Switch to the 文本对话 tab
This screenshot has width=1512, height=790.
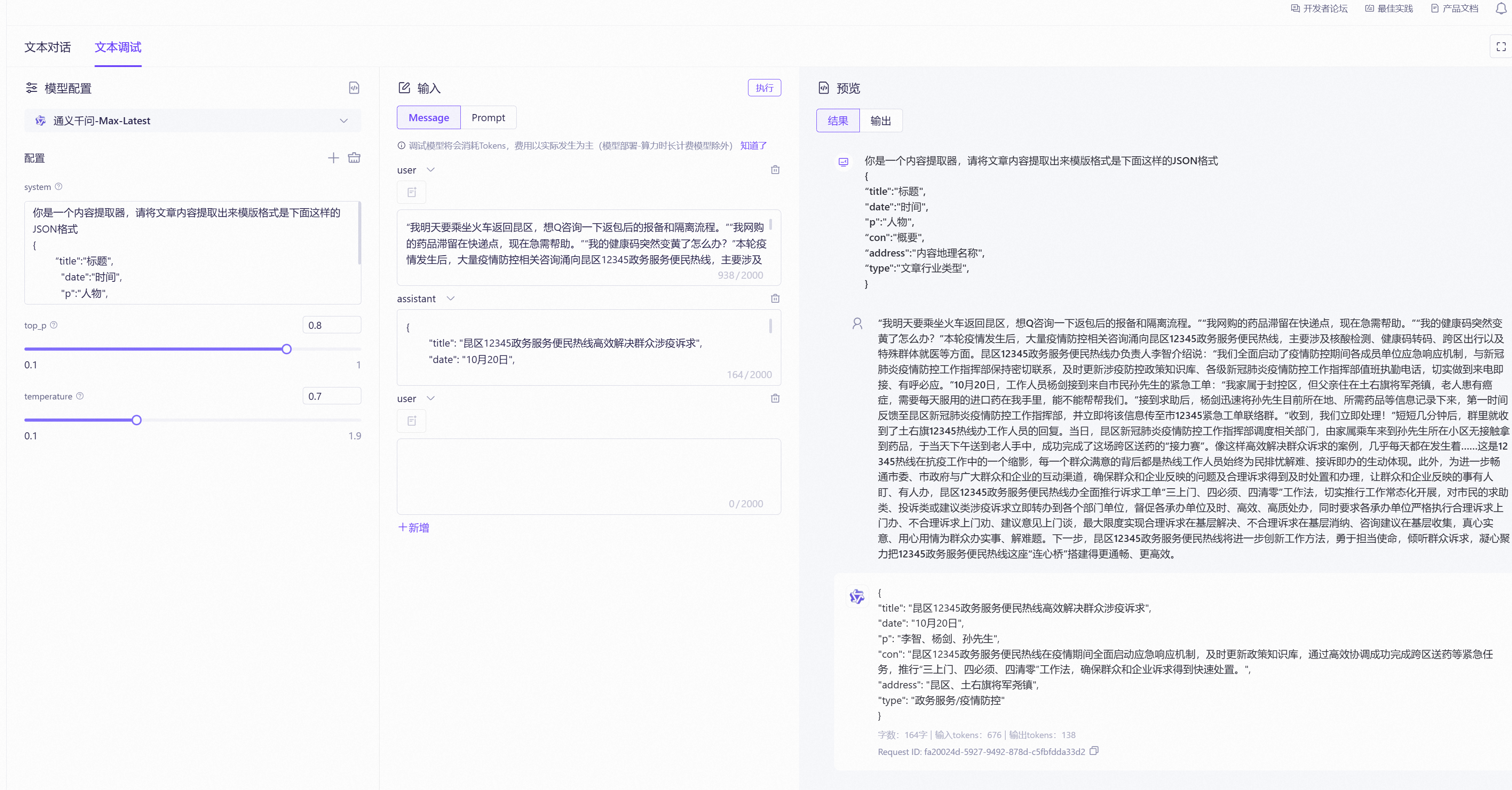point(47,47)
